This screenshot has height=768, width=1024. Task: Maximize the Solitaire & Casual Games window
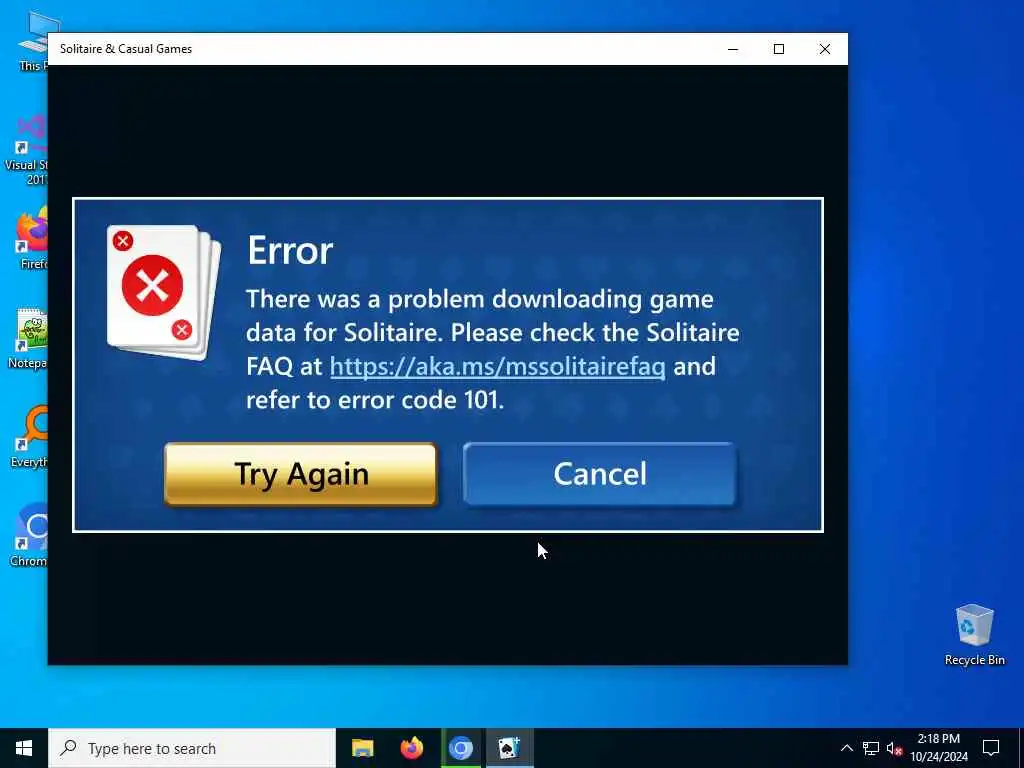(778, 49)
